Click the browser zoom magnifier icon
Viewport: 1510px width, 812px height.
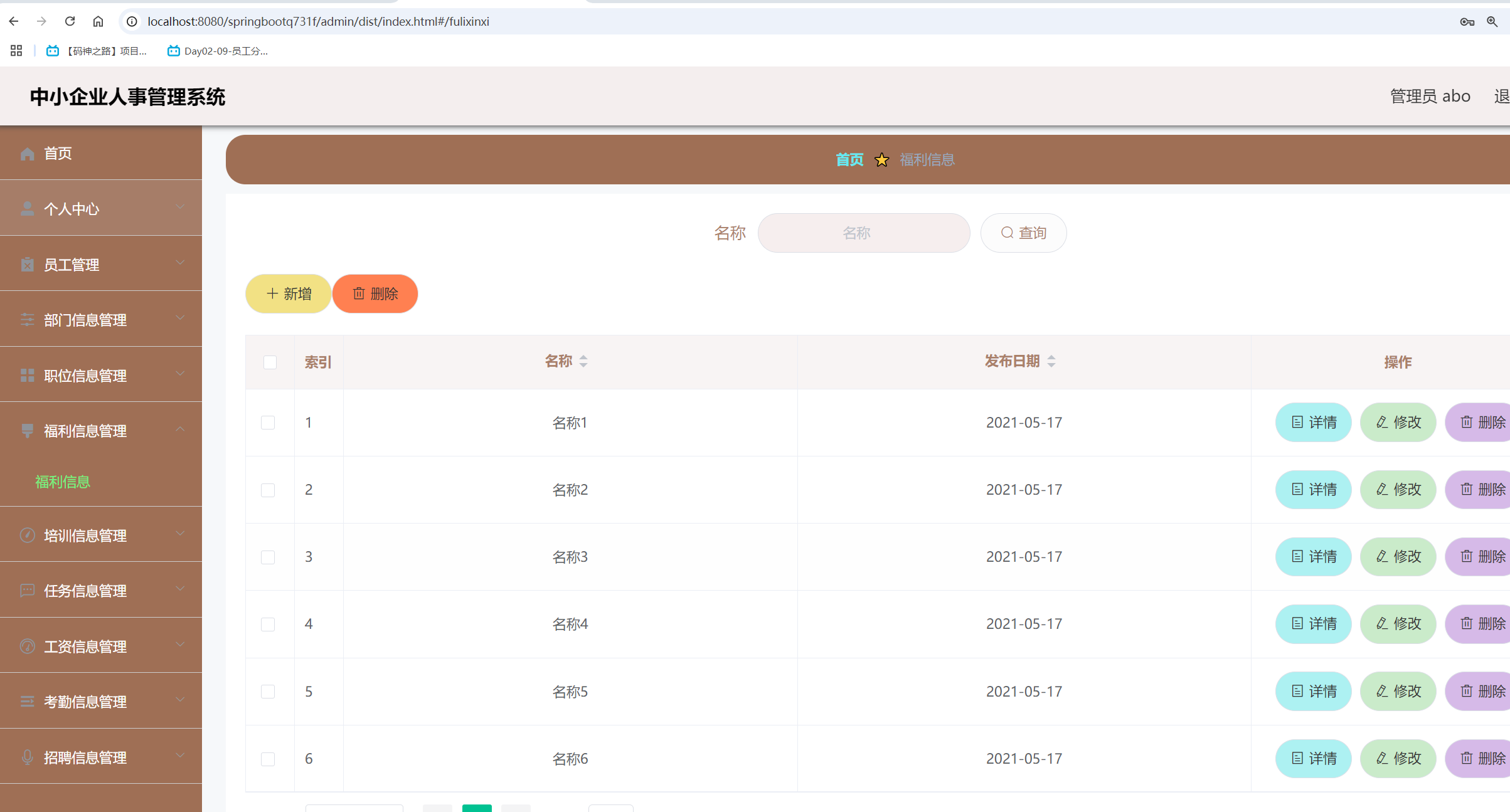(x=1492, y=21)
